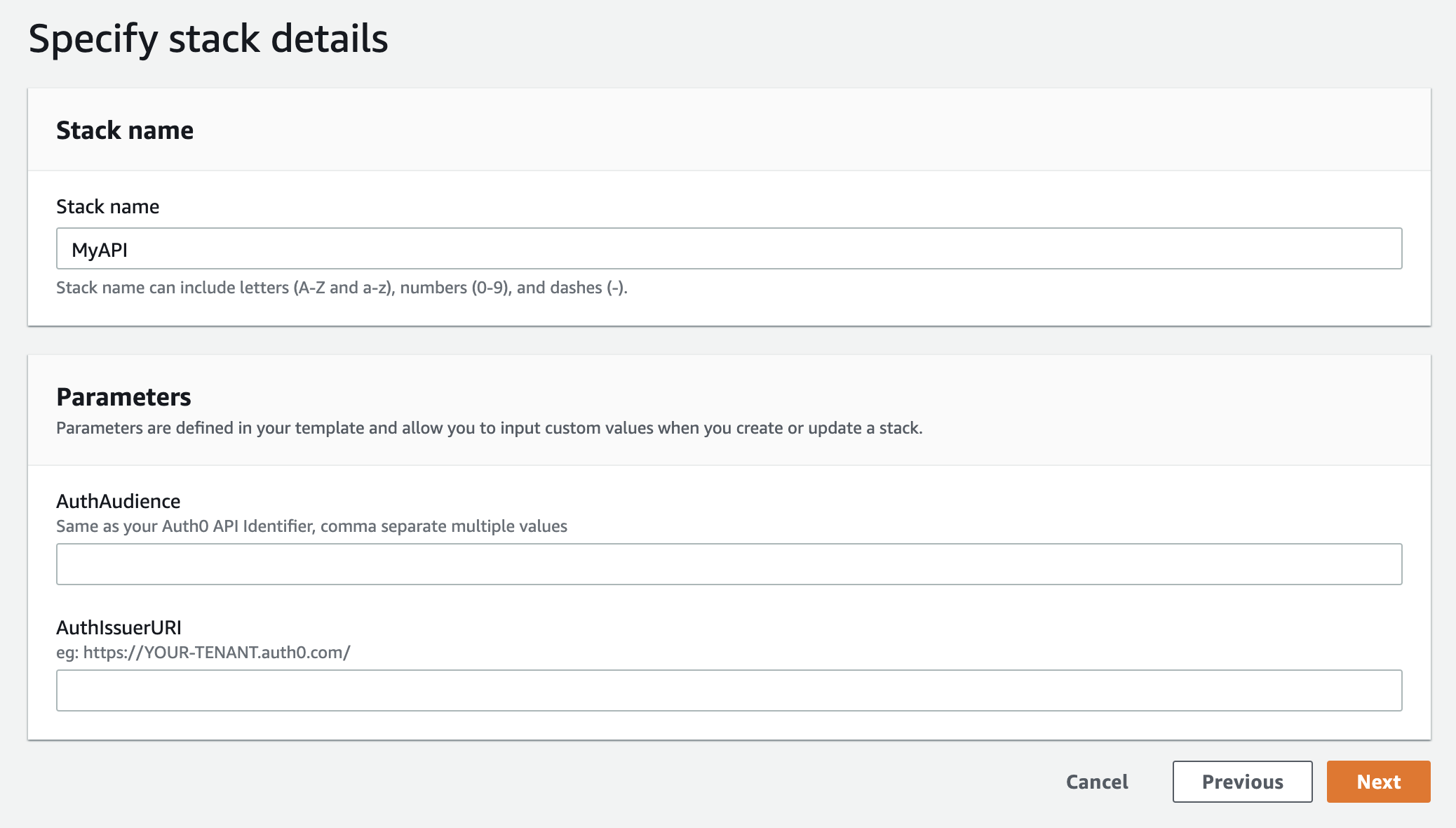This screenshot has height=828, width=1456.
Task: Cancel the stack creation via Cancel link
Action: [1096, 782]
